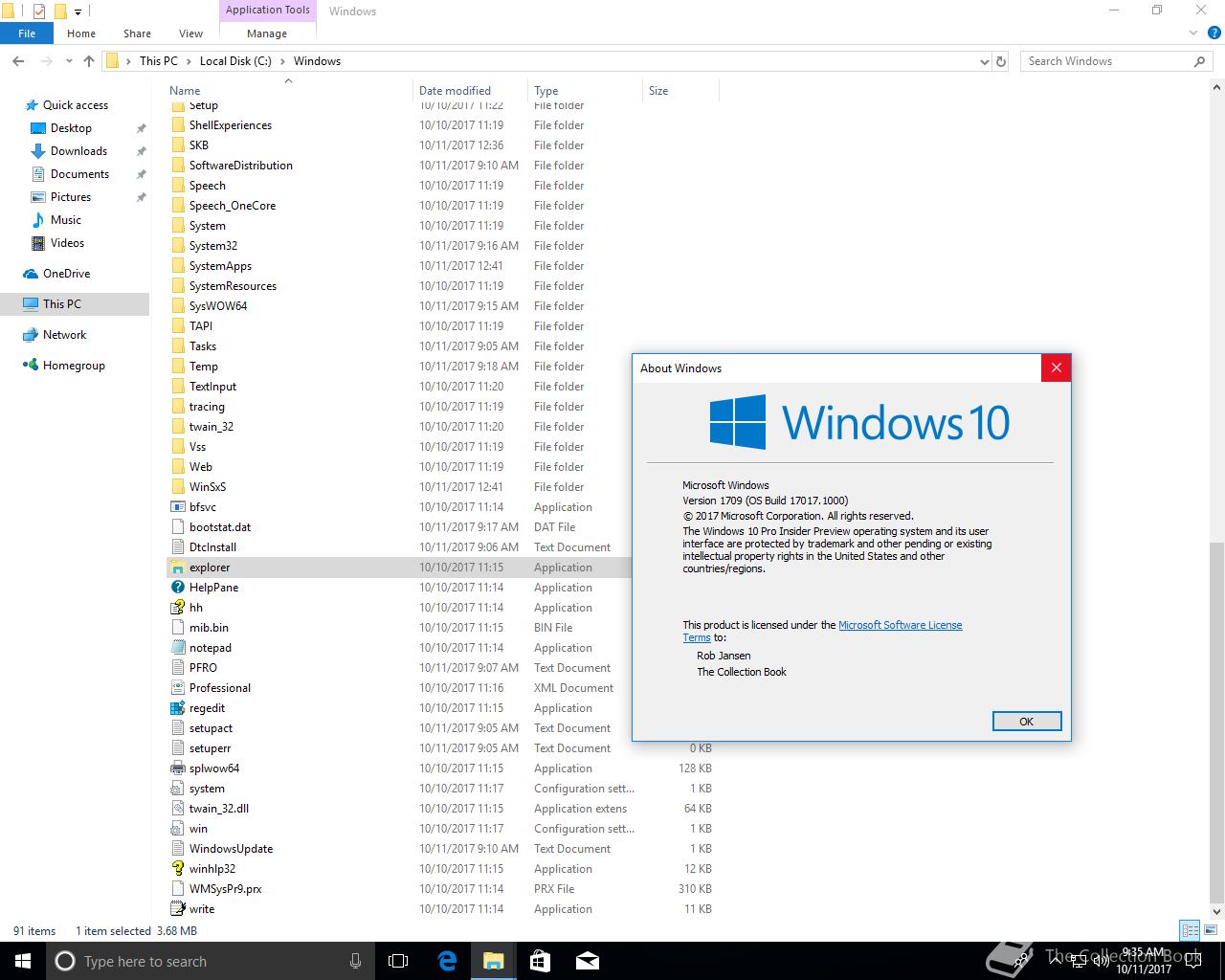
Task: Switch to the View ribbon tab
Action: pyautogui.click(x=190, y=33)
